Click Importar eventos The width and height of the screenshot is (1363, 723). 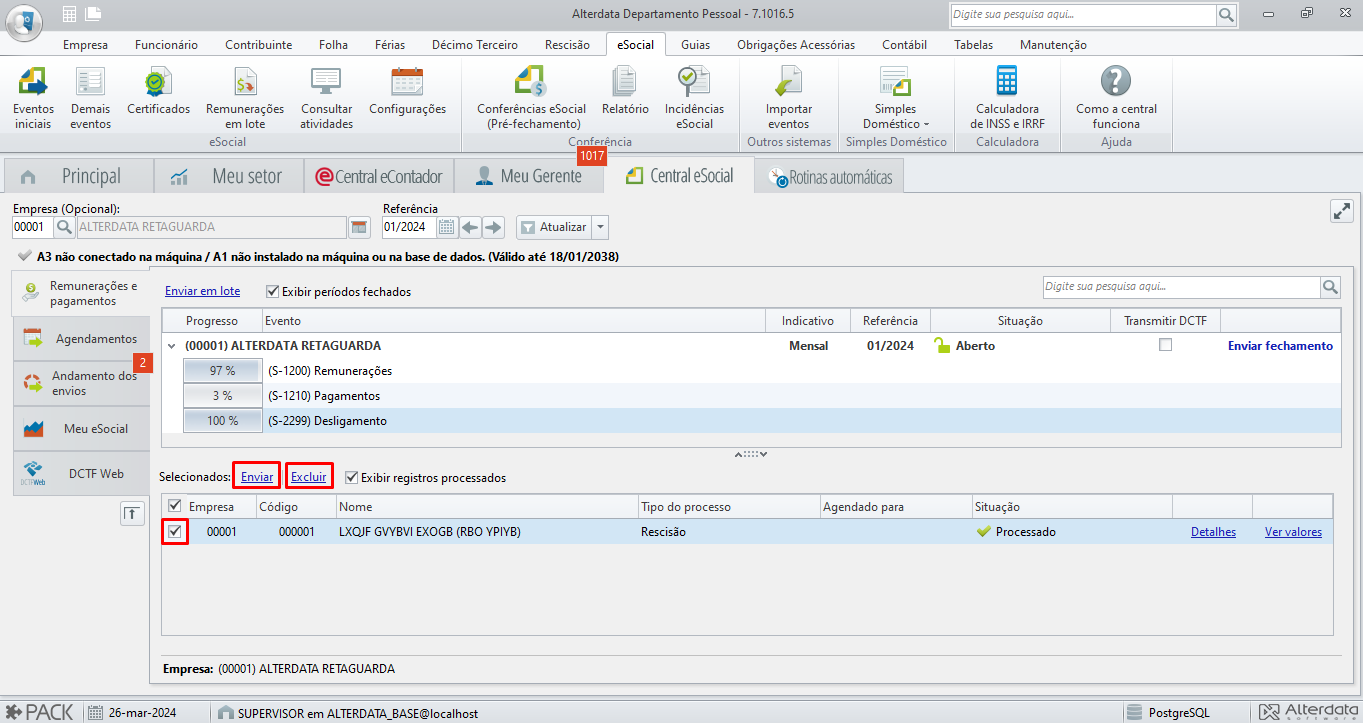click(x=789, y=97)
